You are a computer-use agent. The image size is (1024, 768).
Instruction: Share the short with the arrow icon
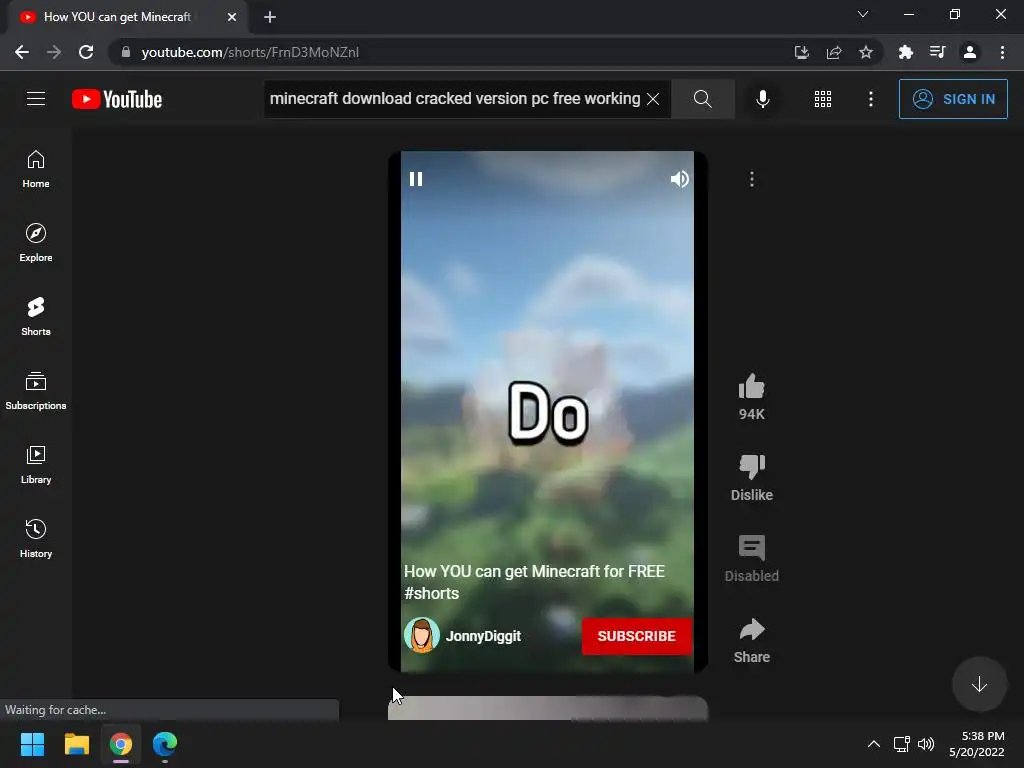(752, 630)
